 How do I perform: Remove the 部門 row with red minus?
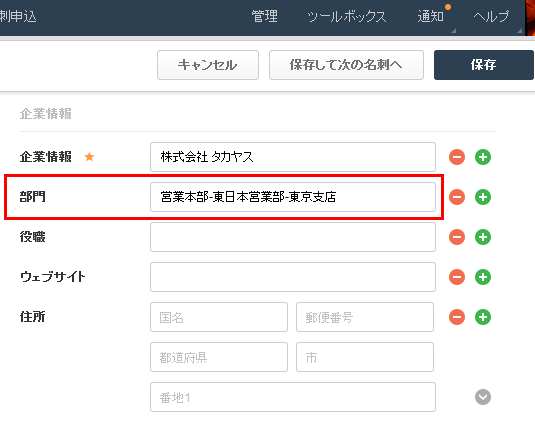457,197
